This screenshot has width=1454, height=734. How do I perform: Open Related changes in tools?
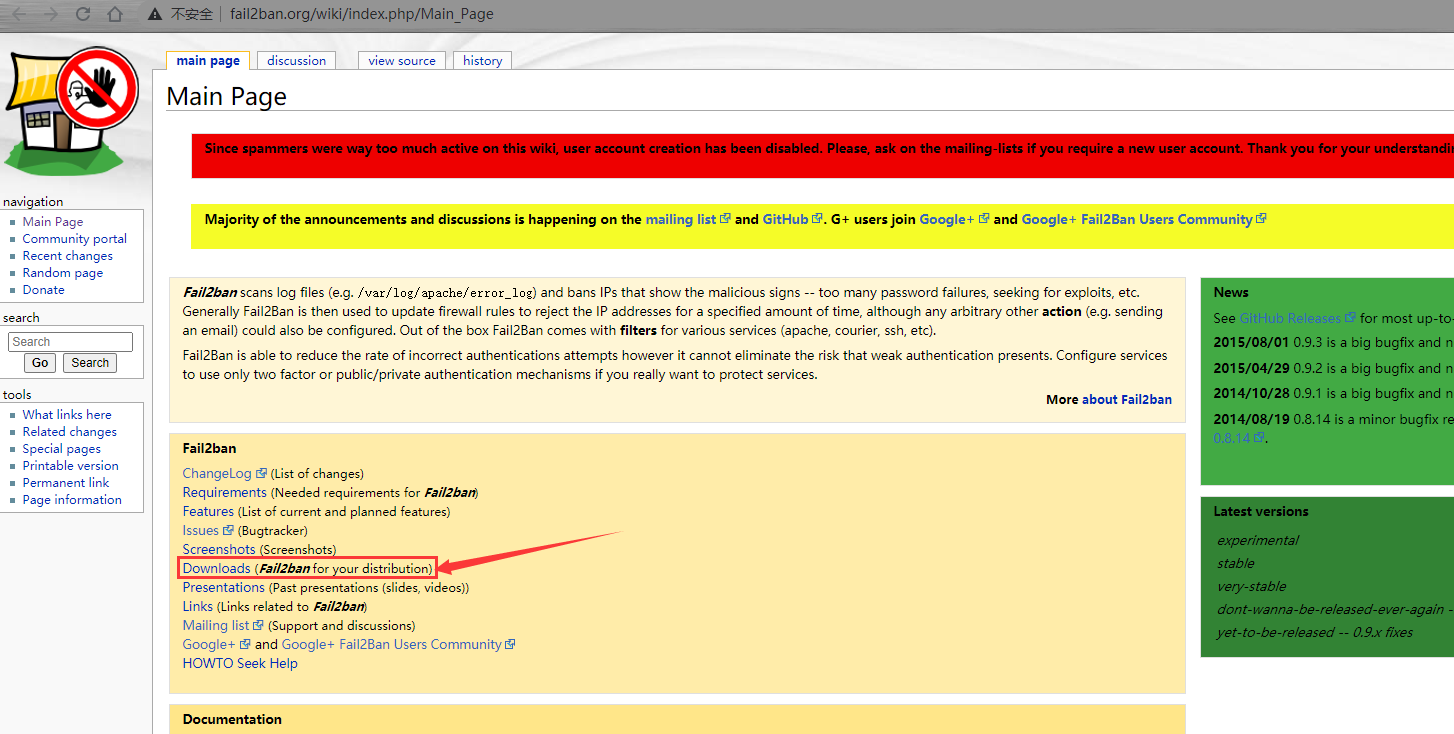(x=70, y=432)
